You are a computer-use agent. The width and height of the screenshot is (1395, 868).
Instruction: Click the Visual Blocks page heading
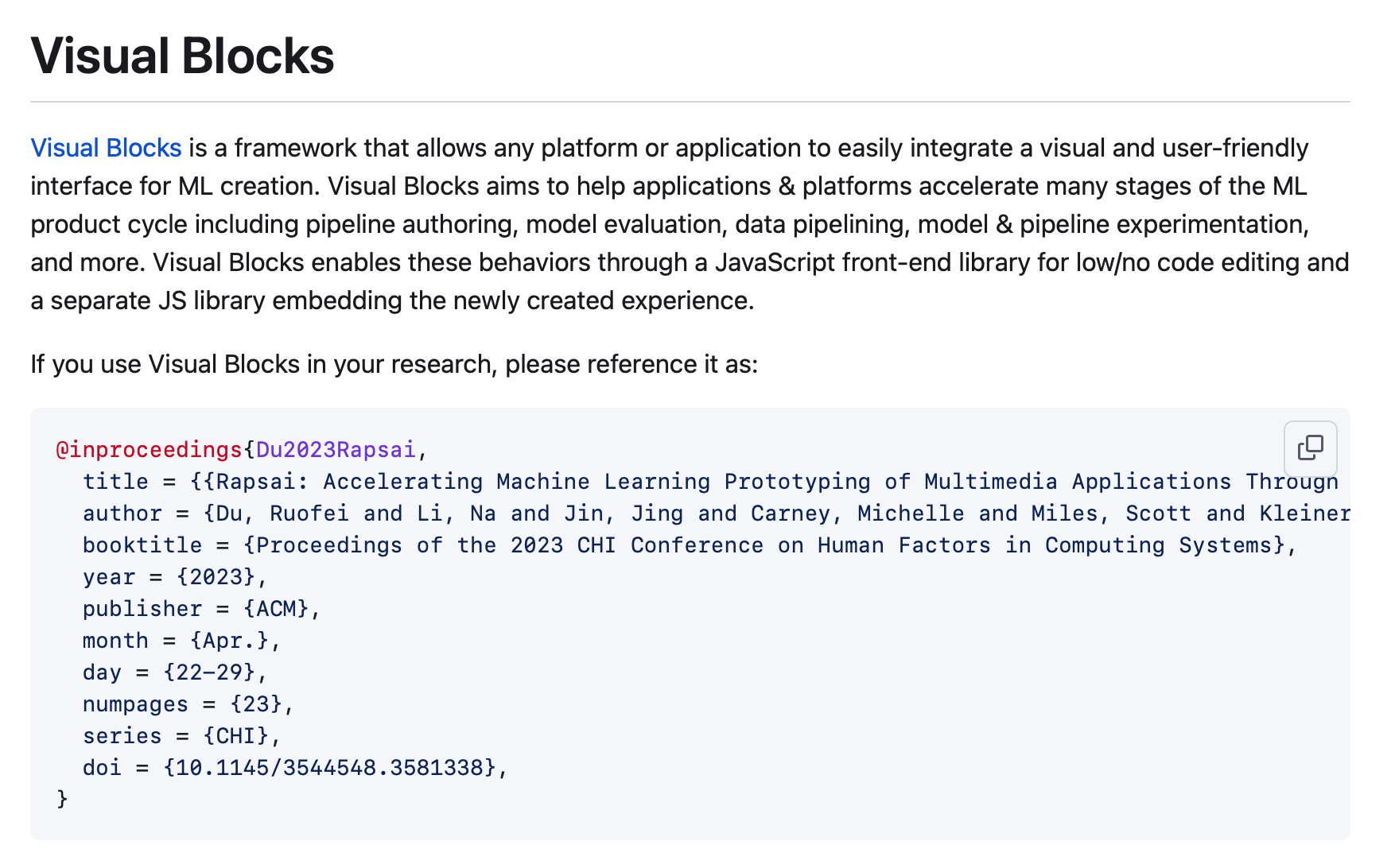[x=182, y=56]
